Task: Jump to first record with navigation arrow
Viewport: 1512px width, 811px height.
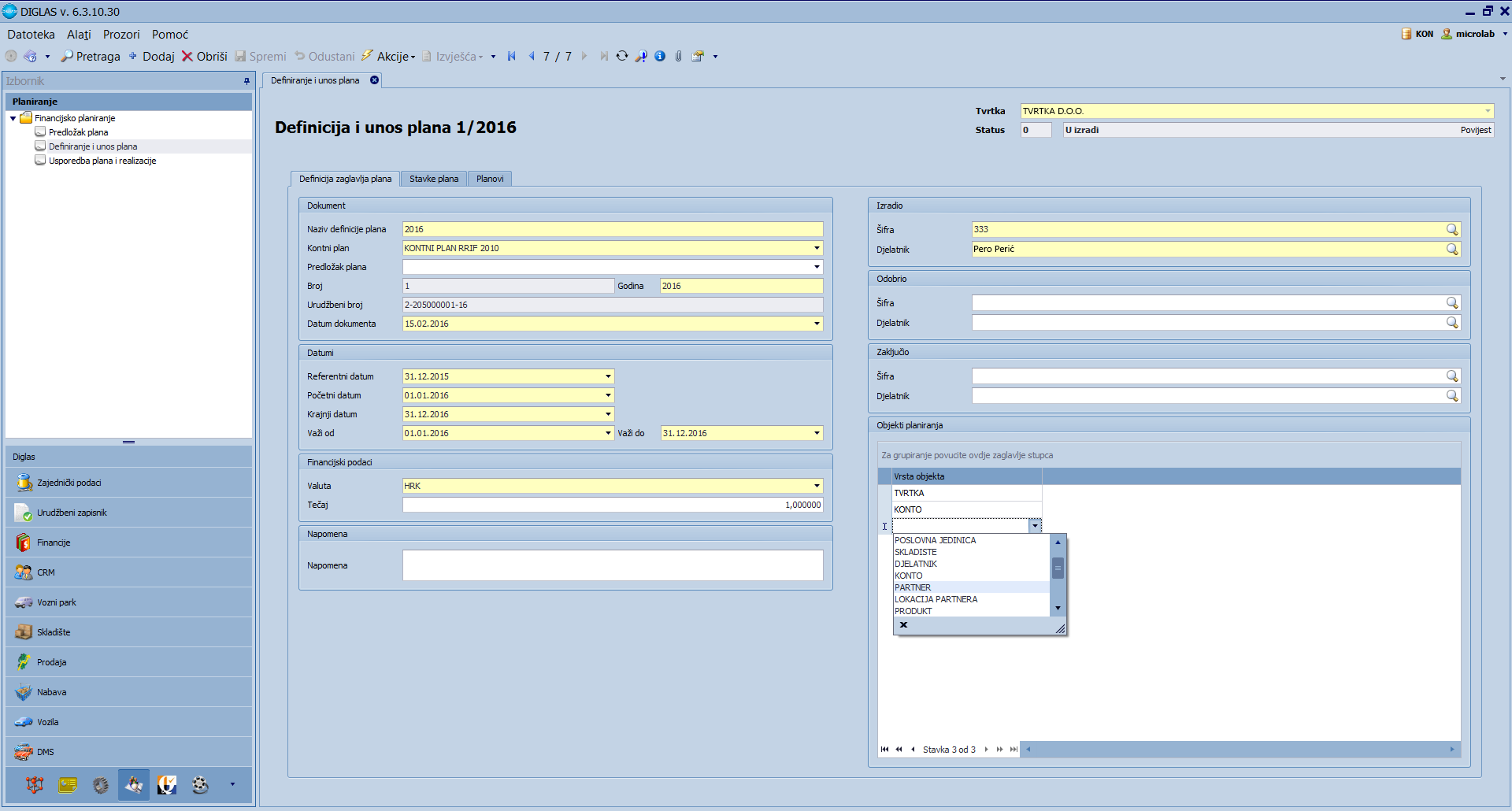Action: pos(512,56)
